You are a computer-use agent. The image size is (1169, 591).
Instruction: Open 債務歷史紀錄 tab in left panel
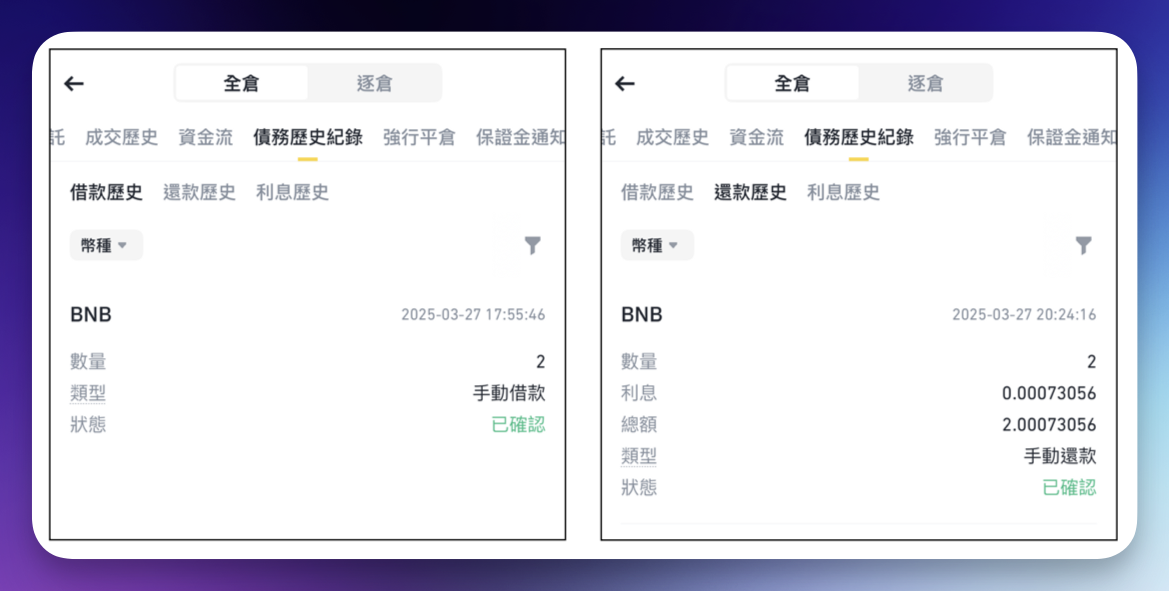tap(308, 137)
